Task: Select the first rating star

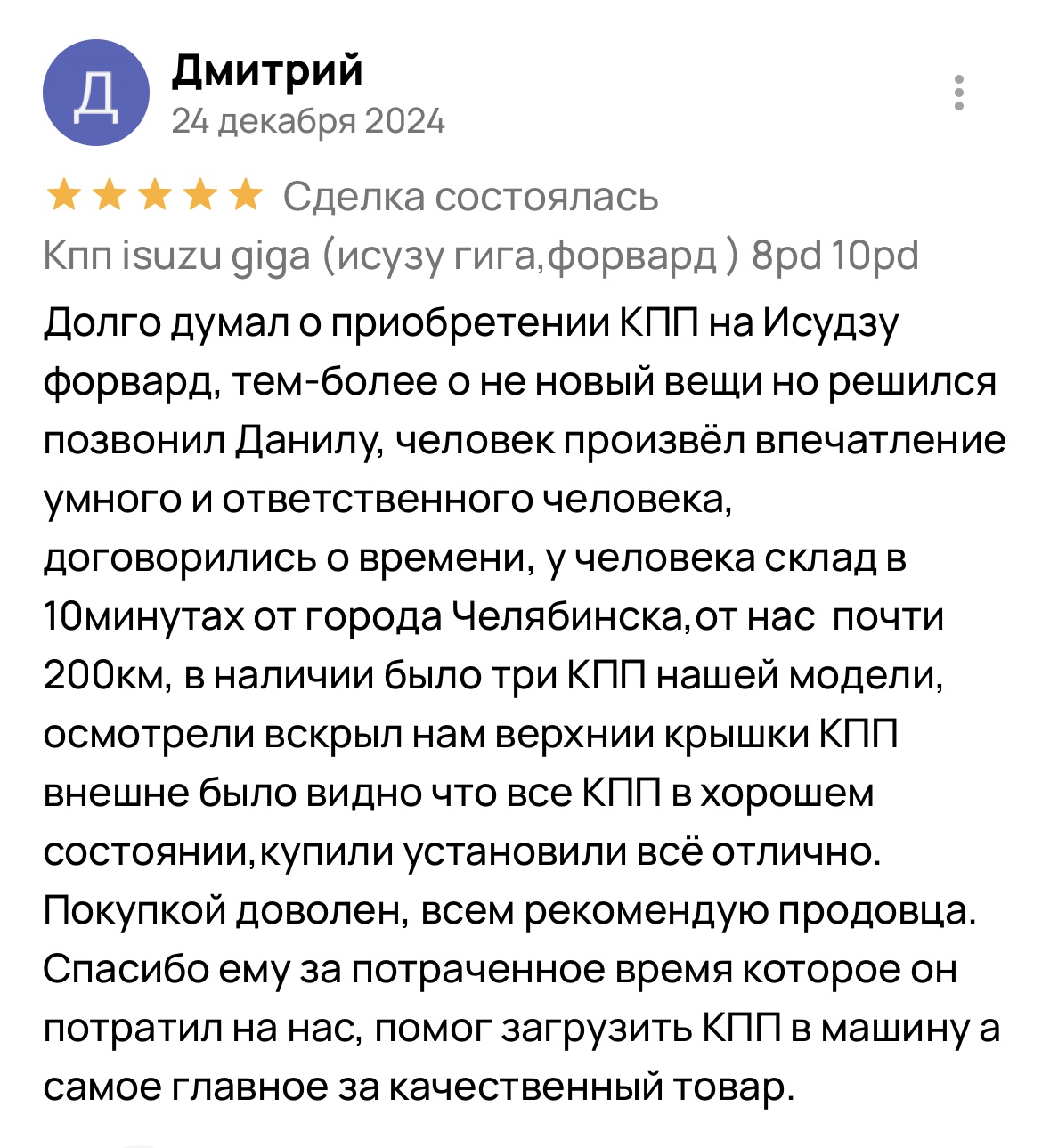Action: tap(63, 196)
